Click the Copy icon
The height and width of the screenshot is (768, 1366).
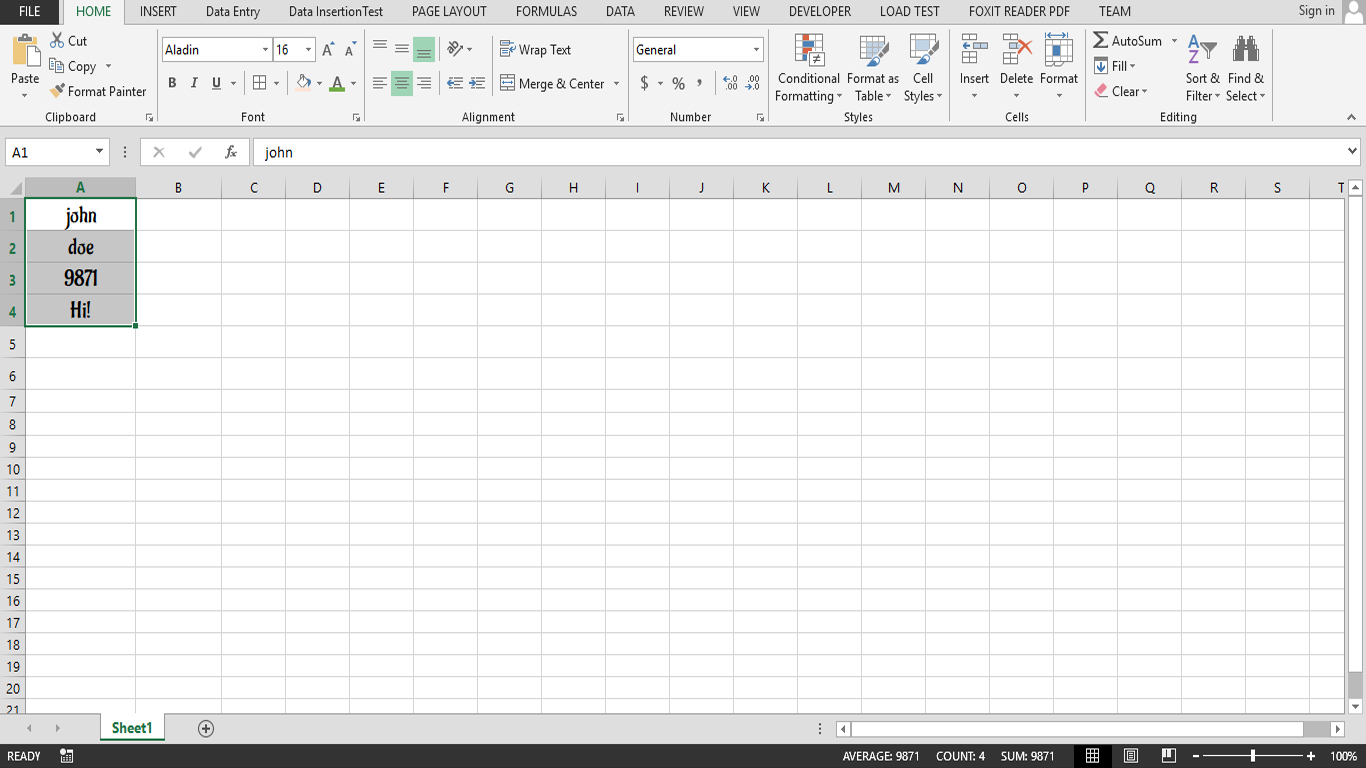tap(57, 66)
